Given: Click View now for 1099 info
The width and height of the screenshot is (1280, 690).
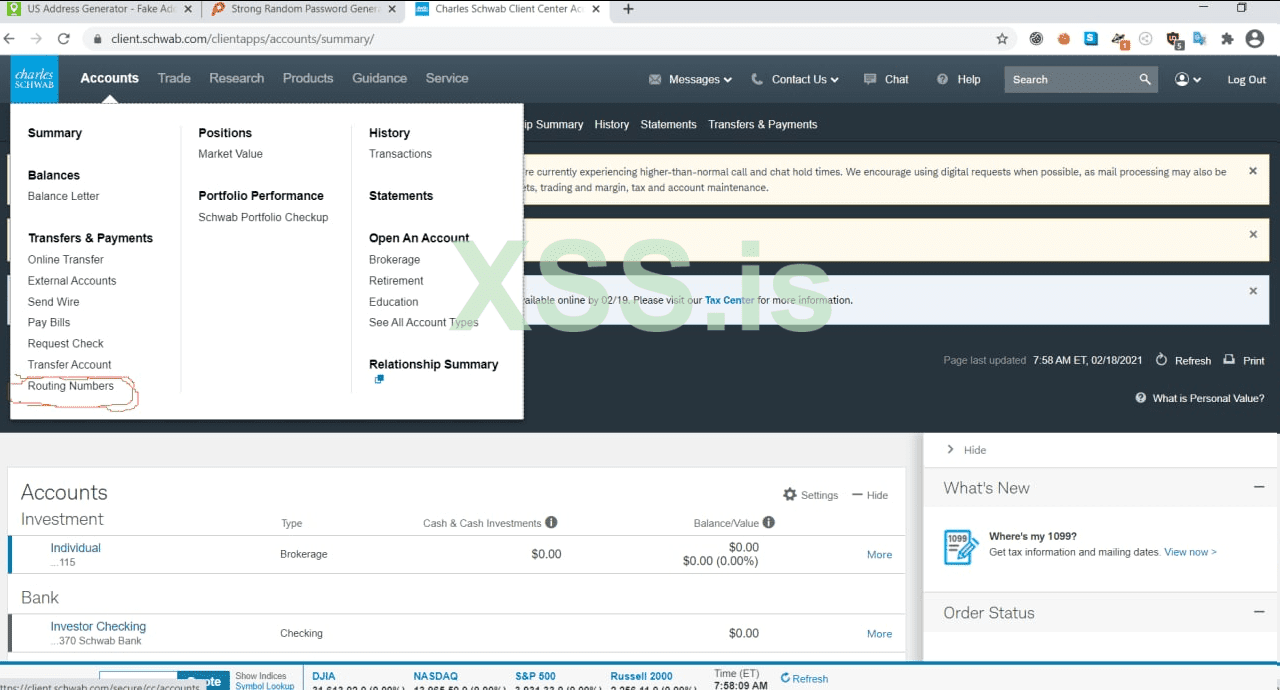Looking at the screenshot, I should 1190,552.
